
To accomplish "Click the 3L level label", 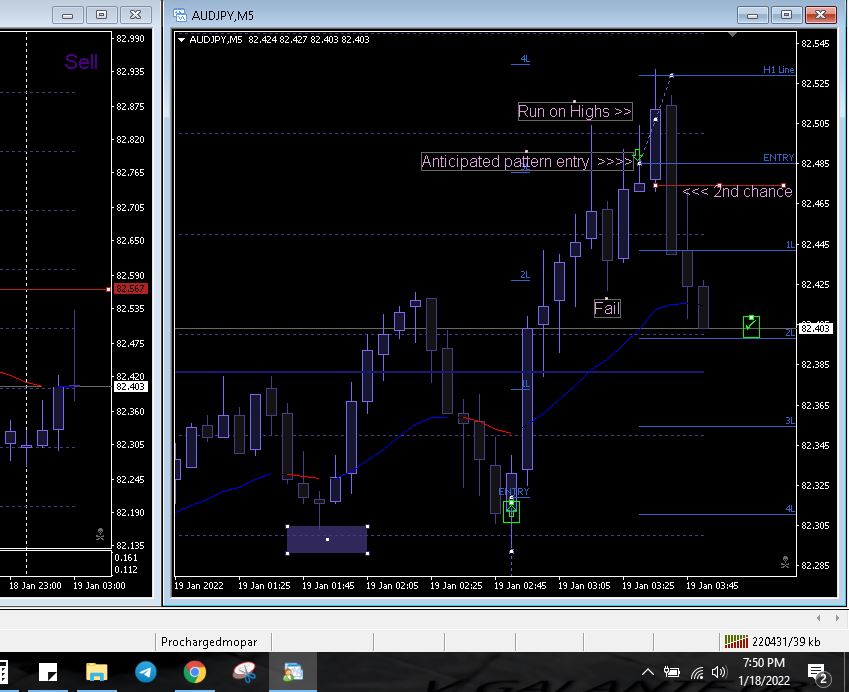I will [789, 421].
